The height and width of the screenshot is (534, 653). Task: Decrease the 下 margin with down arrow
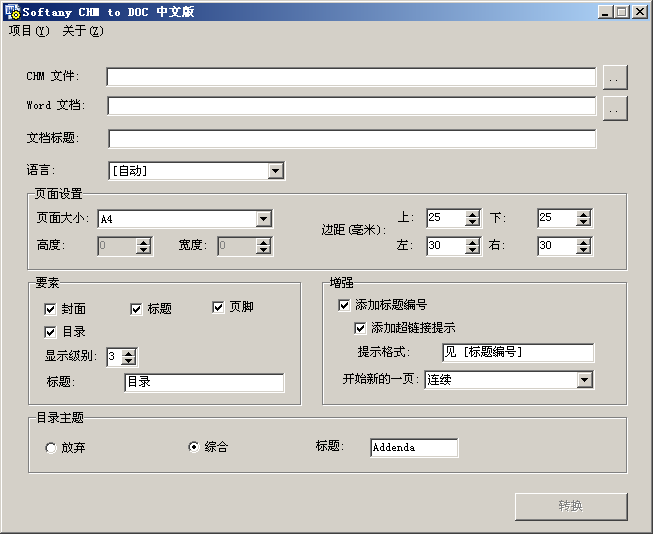point(584,223)
